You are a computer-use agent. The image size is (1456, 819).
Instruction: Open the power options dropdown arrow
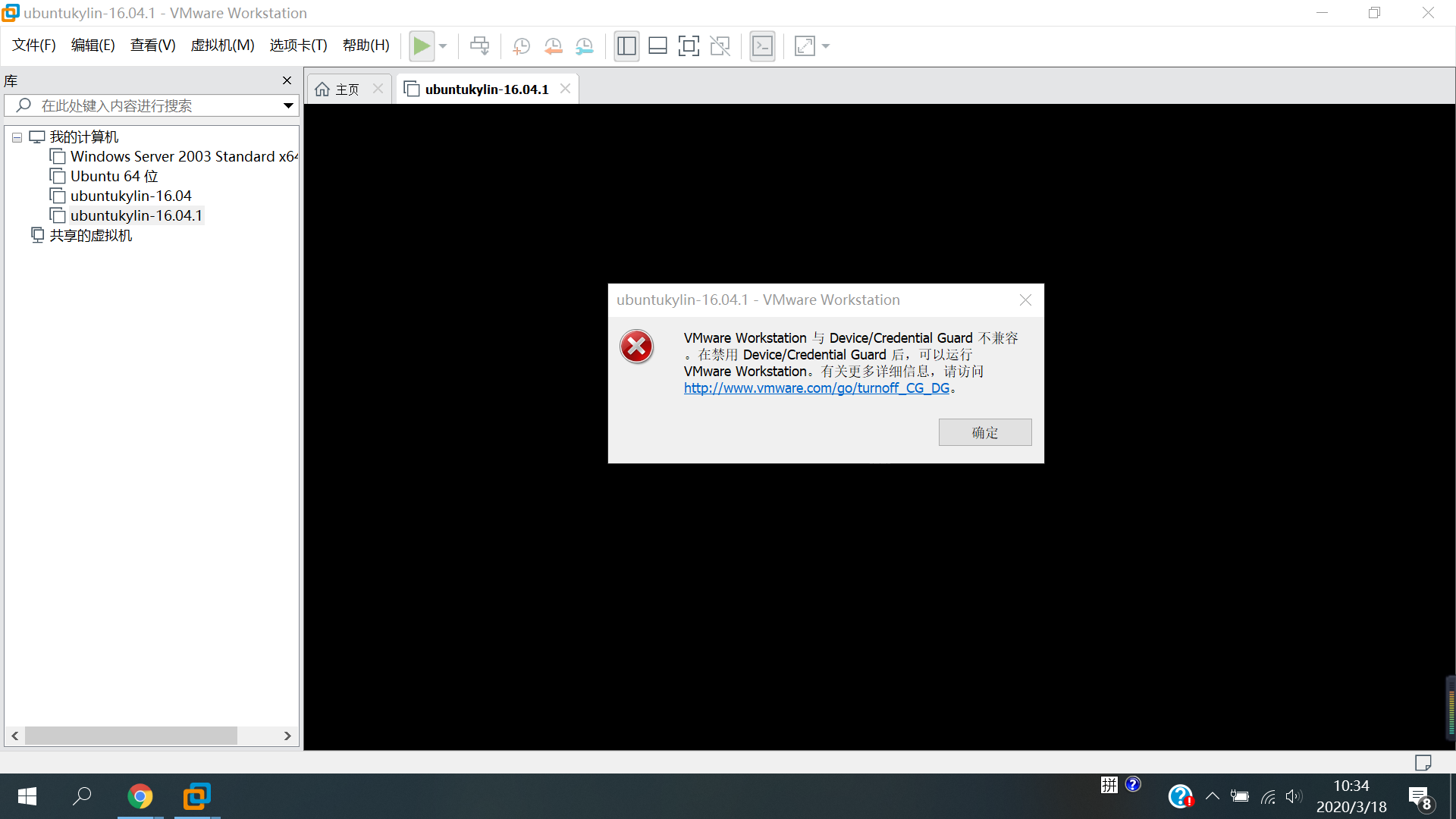(443, 46)
